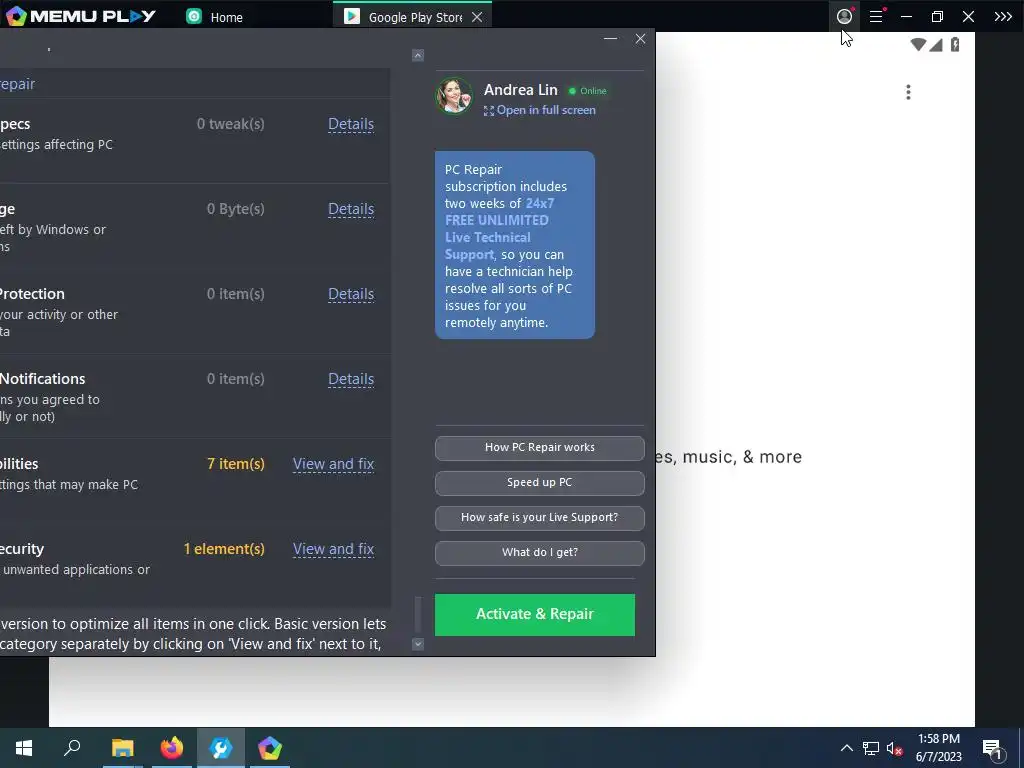Click Andrea Lin support avatar
Screen dimensions: 1024x768
pyautogui.click(x=454, y=96)
